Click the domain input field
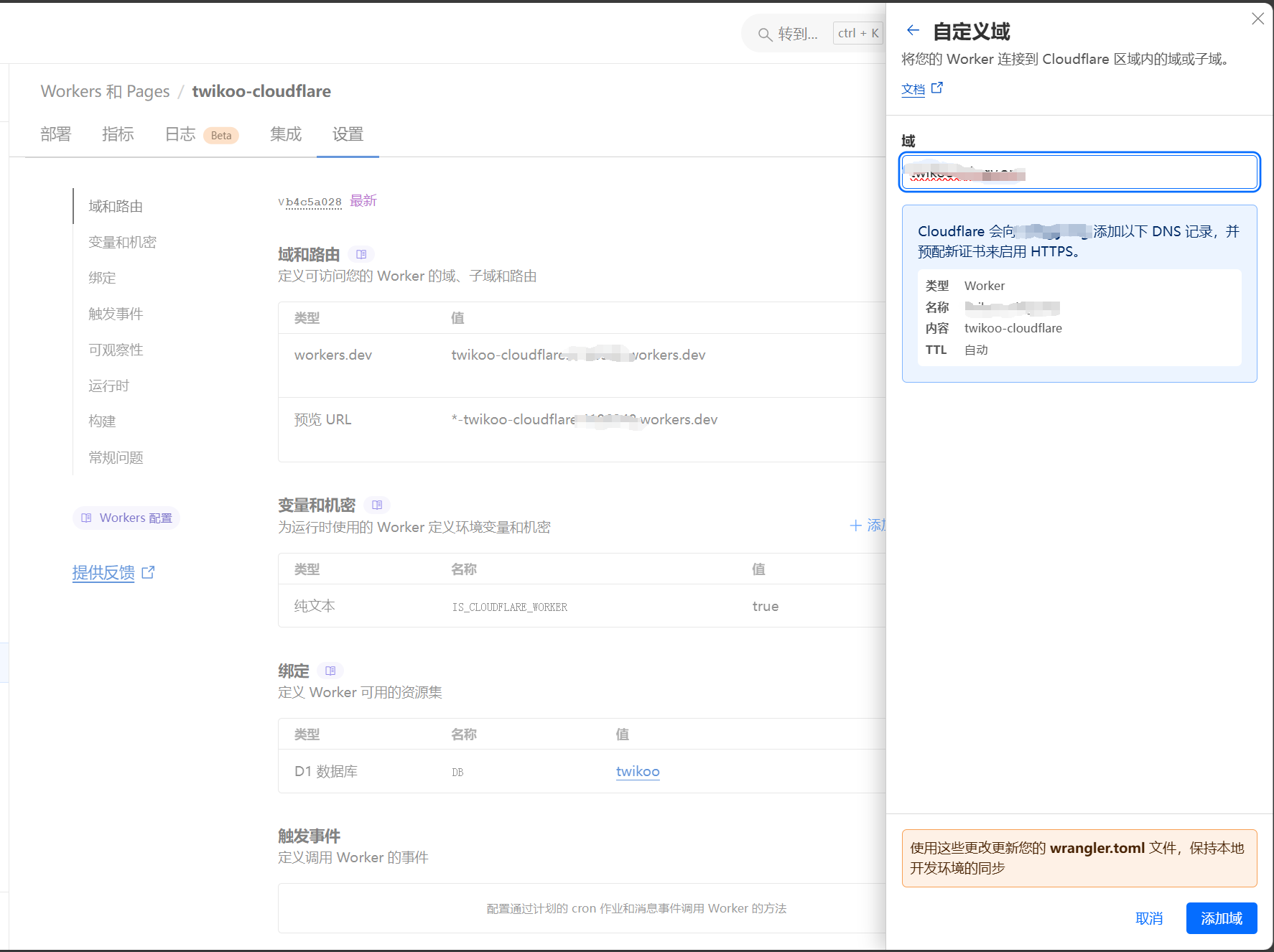 [x=1078, y=172]
